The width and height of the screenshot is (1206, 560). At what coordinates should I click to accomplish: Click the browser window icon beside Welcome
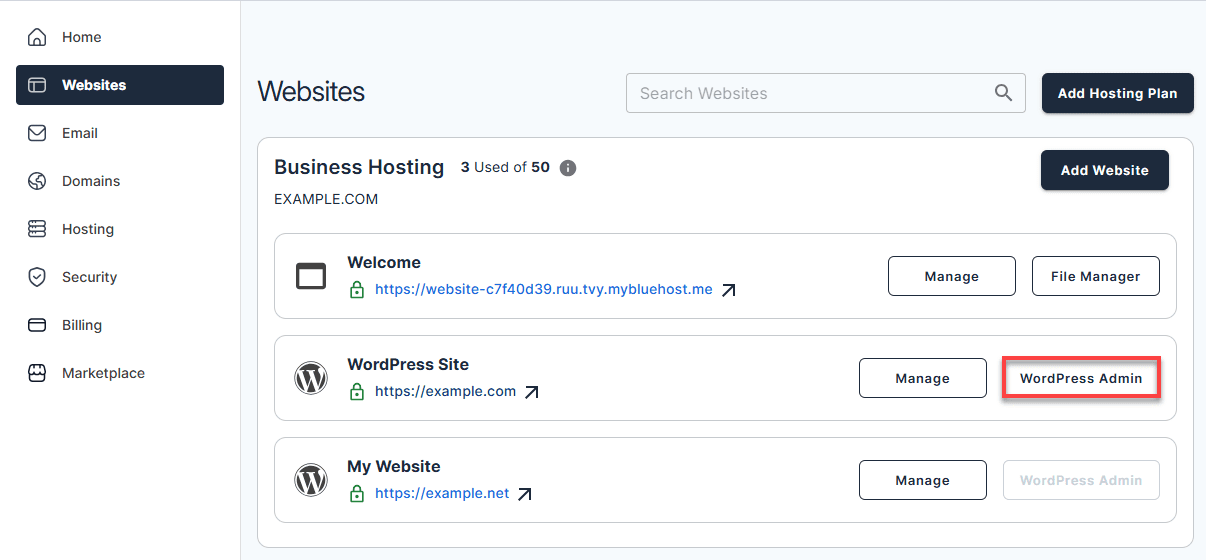point(311,276)
